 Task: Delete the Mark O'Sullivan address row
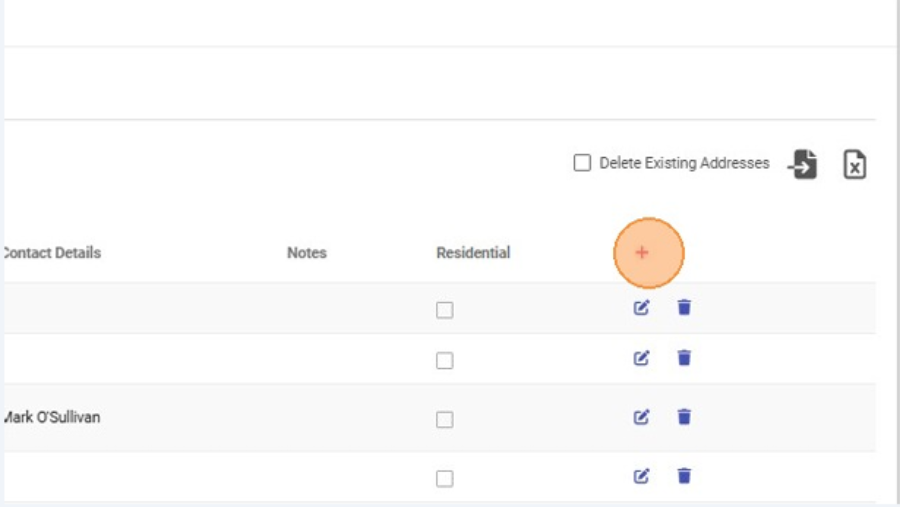click(684, 417)
